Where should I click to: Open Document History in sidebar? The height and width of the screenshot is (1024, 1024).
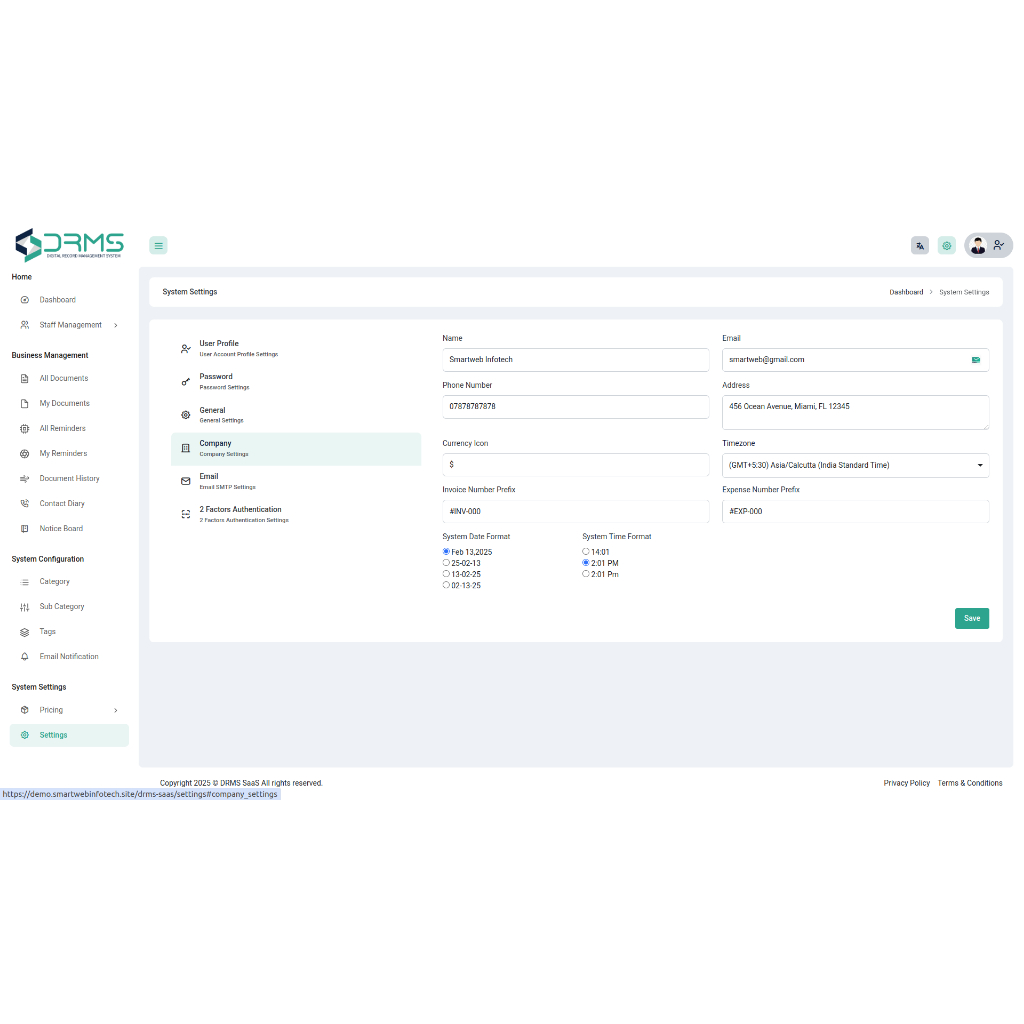pos(69,479)
